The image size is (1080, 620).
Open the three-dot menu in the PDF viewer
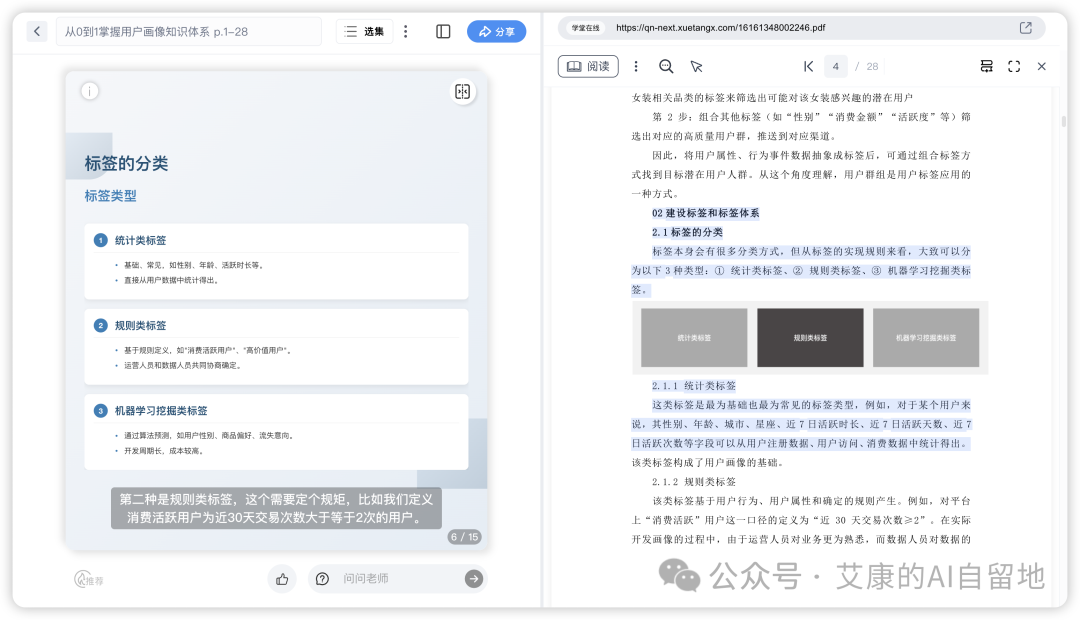click(x=636, y=66)
